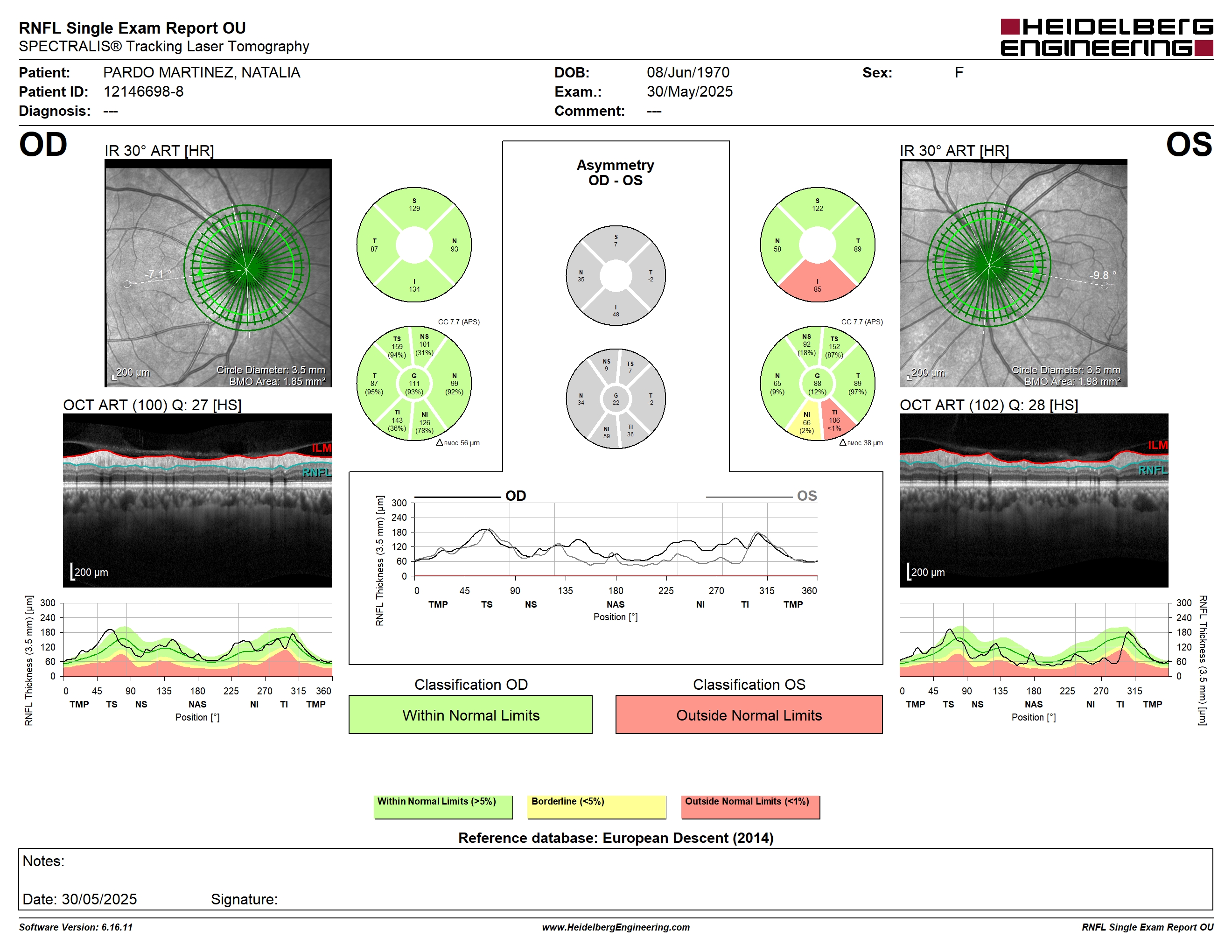Click the RNFL Single Exam Report OU heading
The height and width of the screenshot is (952, 1232).
pyautogui.click(x=133, y=28)
